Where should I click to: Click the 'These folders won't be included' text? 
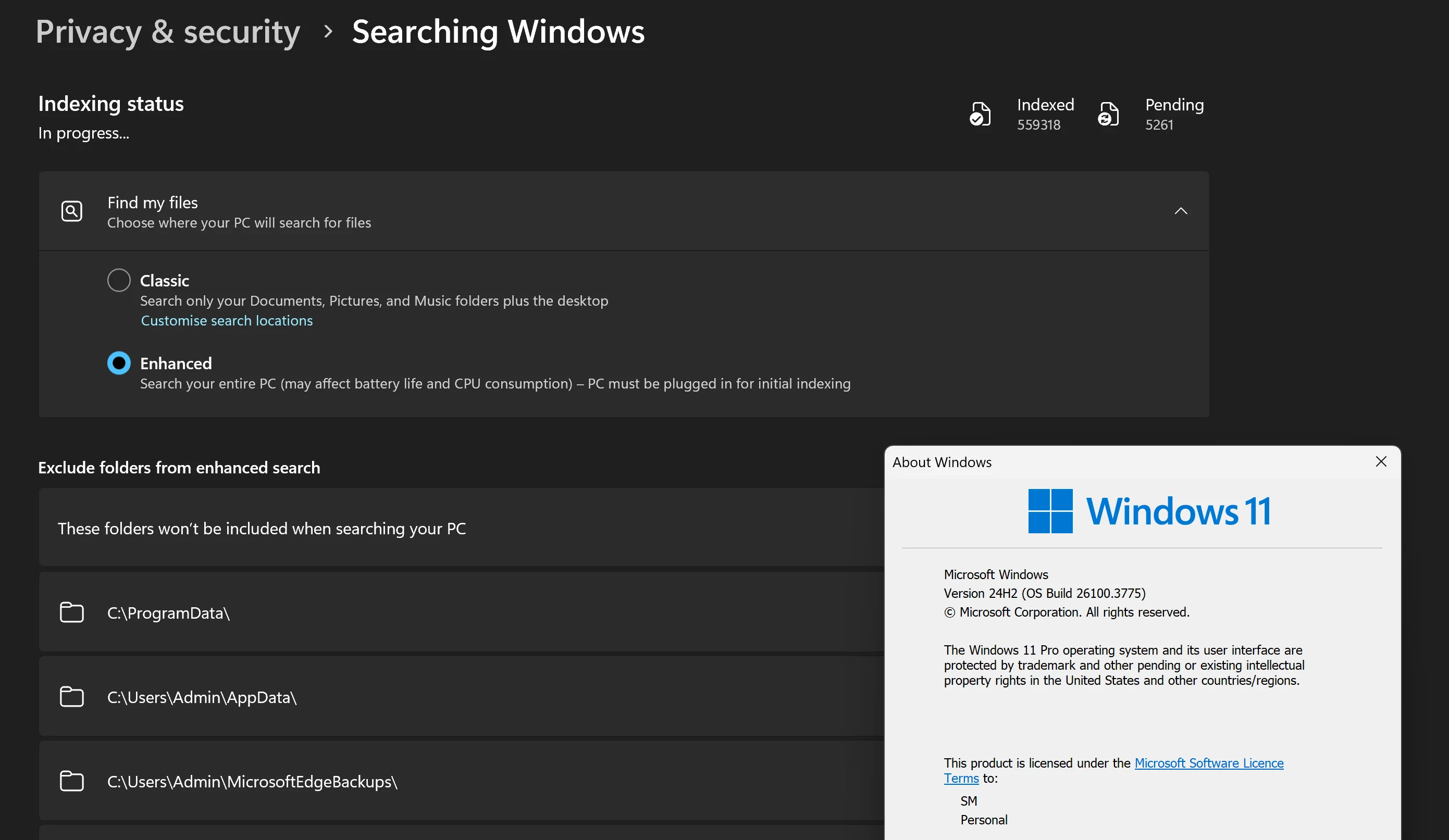[262, 529]
